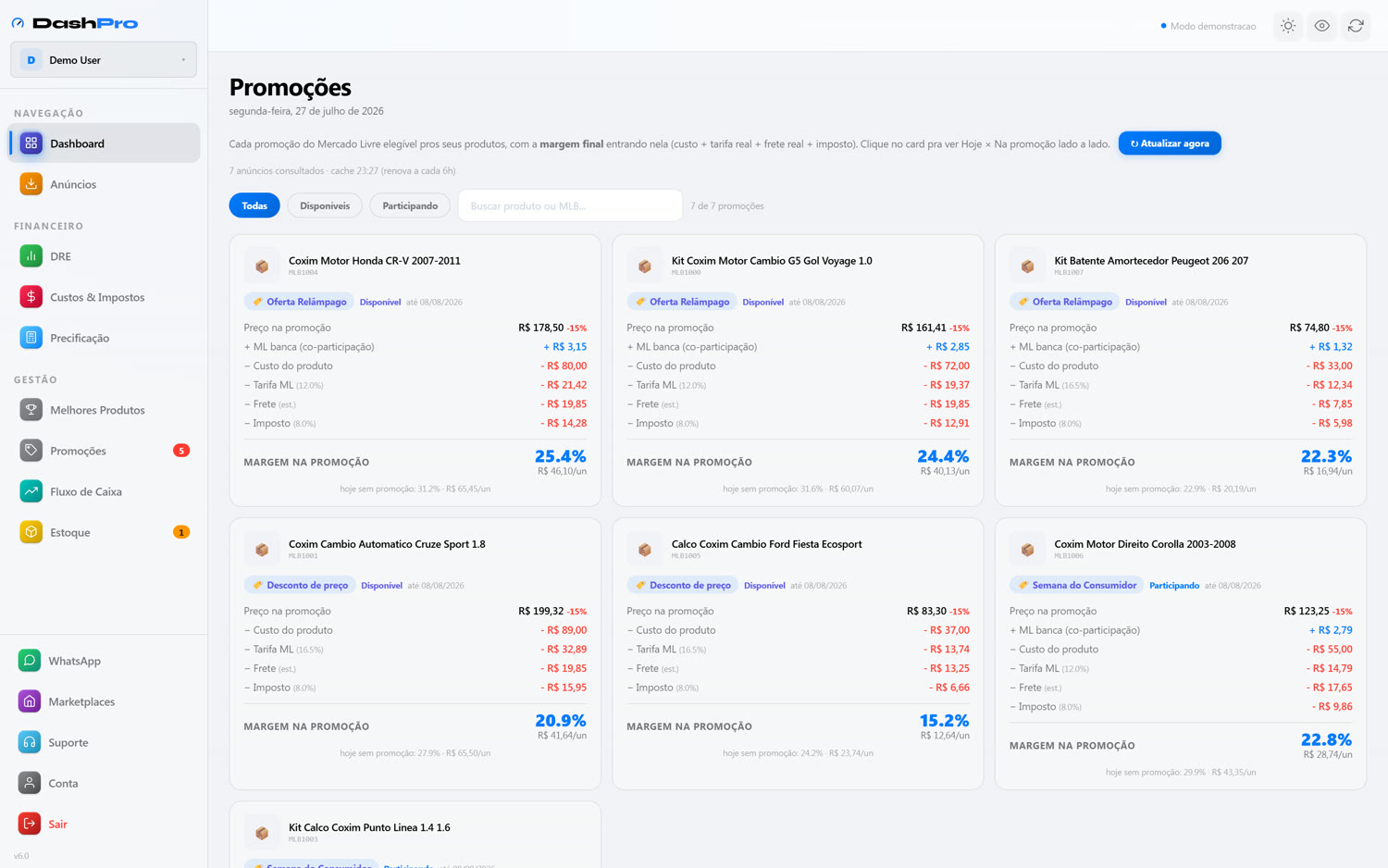Click the 25.4% margin value

coord(560,456)
